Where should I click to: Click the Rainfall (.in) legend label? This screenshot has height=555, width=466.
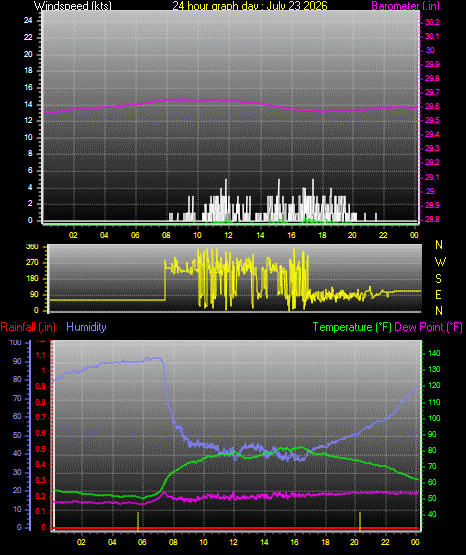[x=28, y=327]
